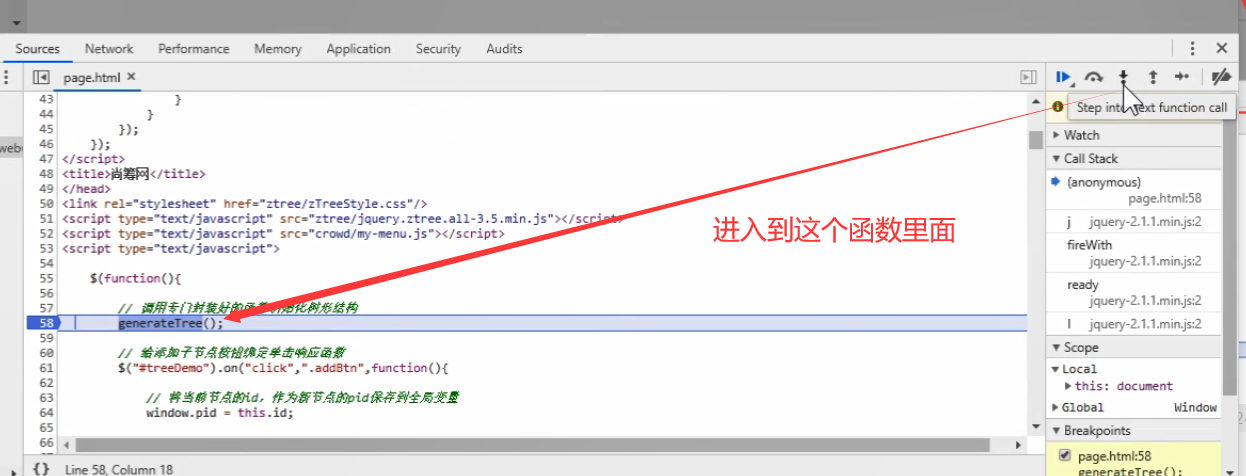The image size is (1246, 476).
Task: Click the generateTree(); code line
Action: [171, 323]
